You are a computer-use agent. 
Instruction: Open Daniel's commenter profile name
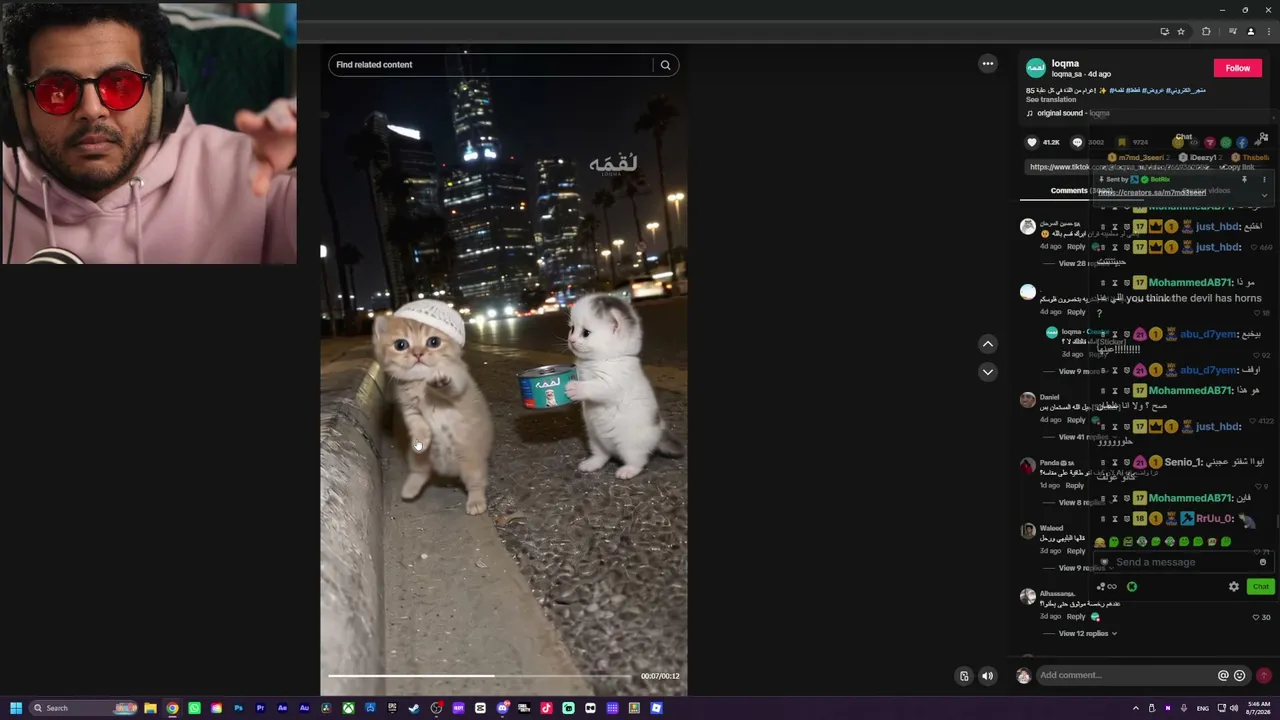click(x=1049, y=397)
